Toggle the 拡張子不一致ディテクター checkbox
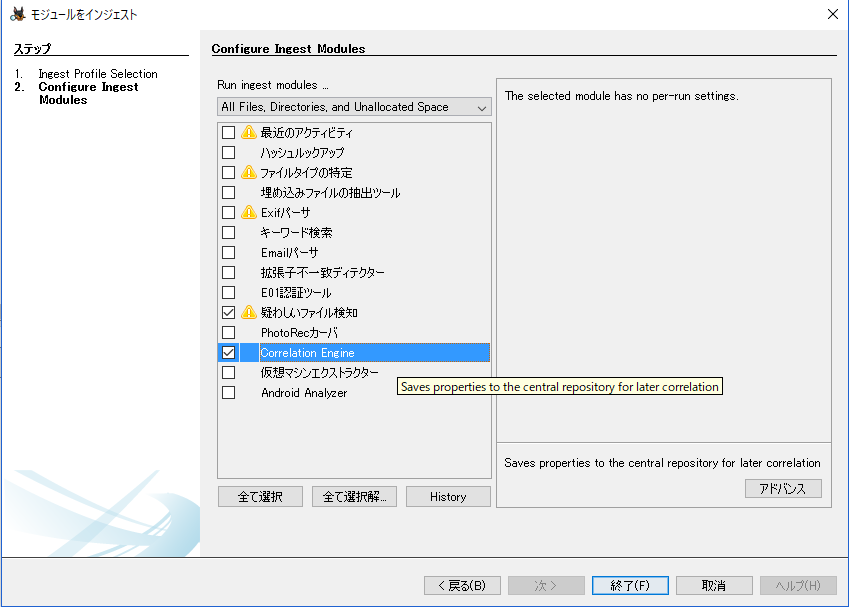Viewport: 849px width, 607px height. 228,273
